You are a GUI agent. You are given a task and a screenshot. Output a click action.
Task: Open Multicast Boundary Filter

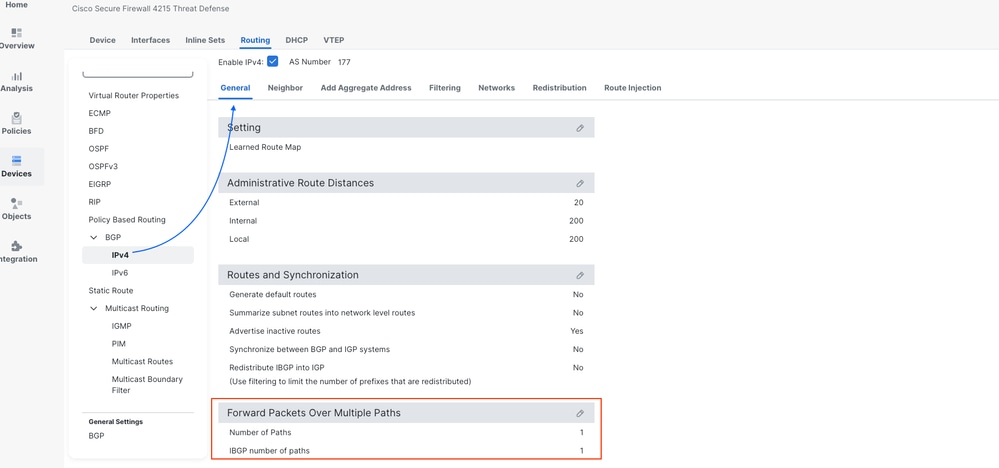click(147, 385)
